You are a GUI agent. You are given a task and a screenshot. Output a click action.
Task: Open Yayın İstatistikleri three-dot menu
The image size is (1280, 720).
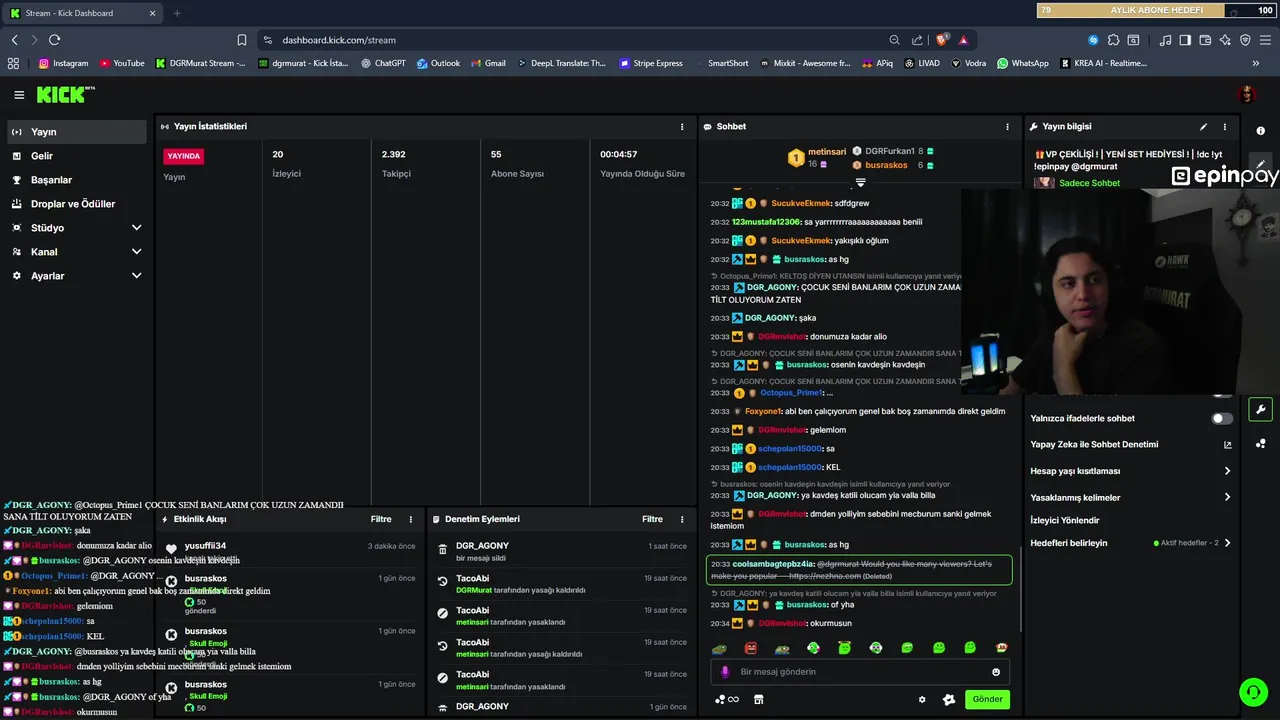pos(682,127)
